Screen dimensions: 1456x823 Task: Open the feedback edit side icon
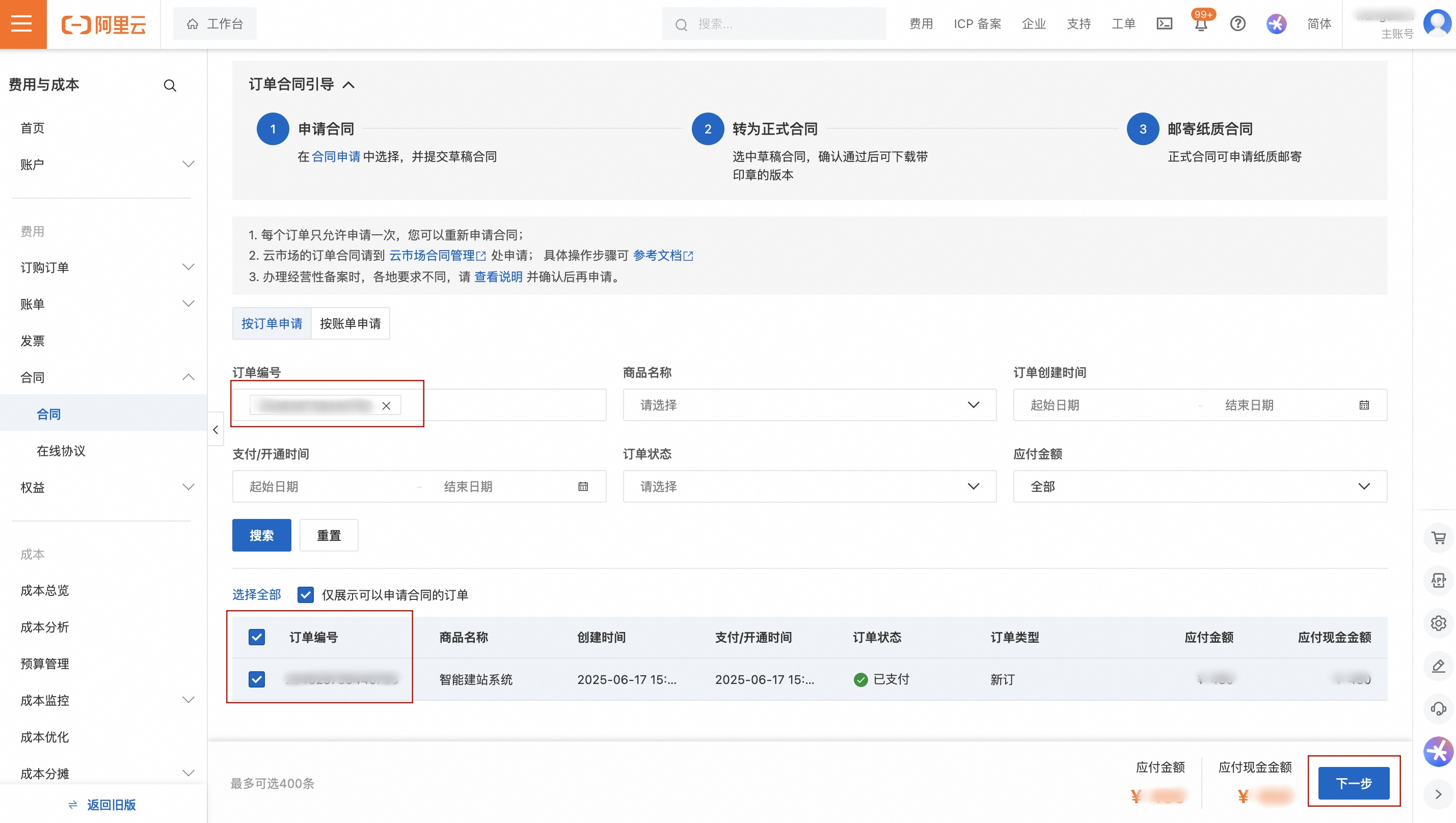1438,666
